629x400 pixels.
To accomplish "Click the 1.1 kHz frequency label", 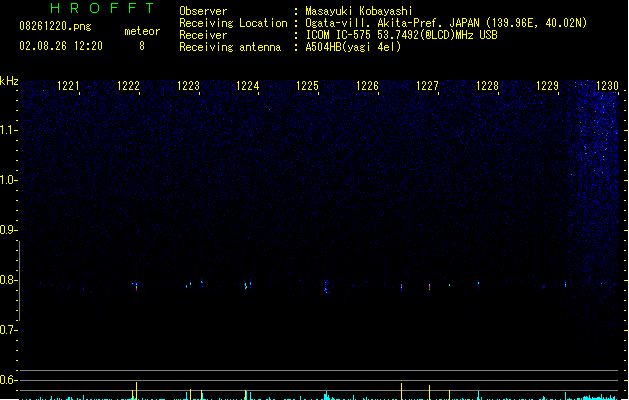I will [8, 130].
